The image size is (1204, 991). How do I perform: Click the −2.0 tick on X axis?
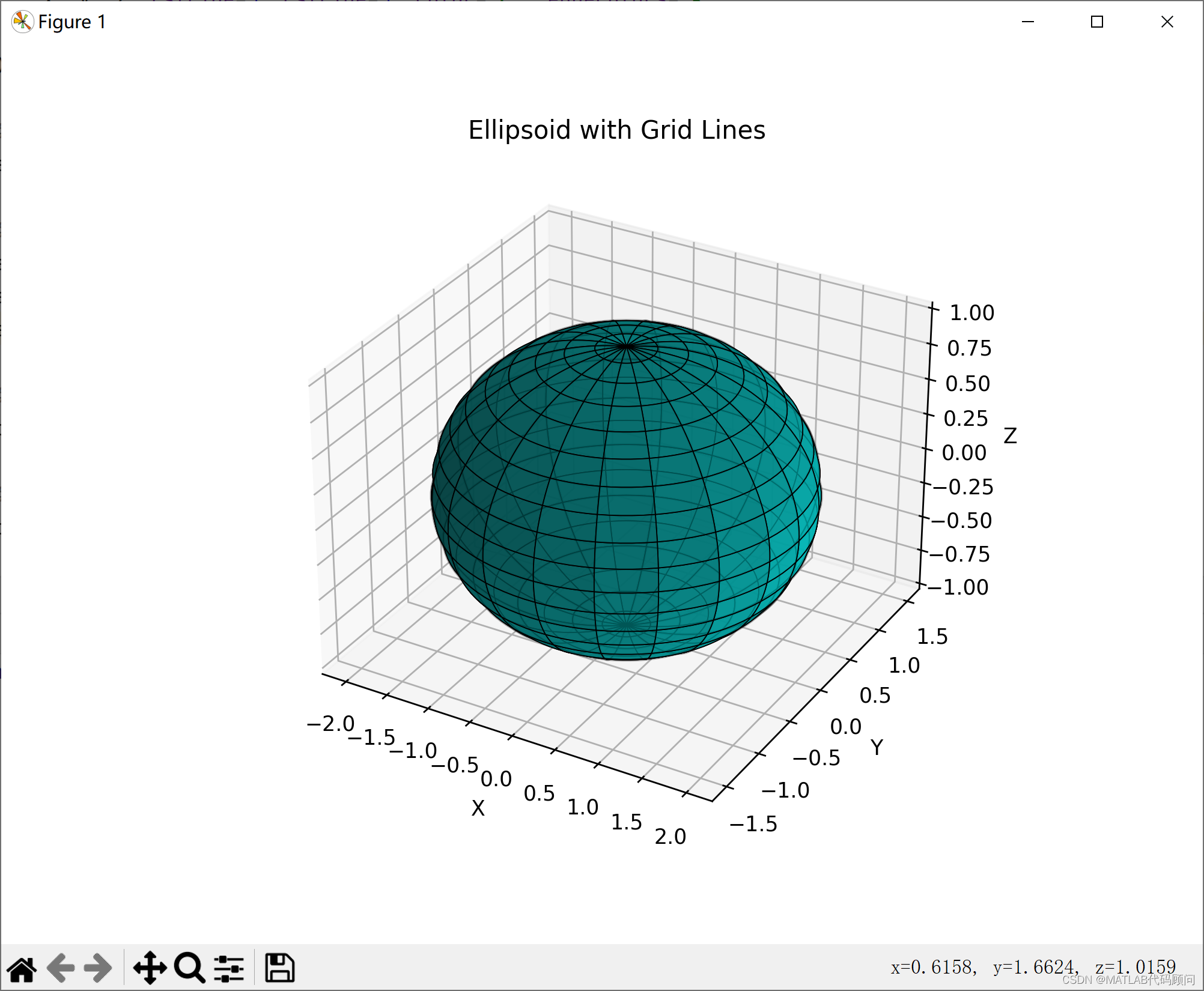331,724
